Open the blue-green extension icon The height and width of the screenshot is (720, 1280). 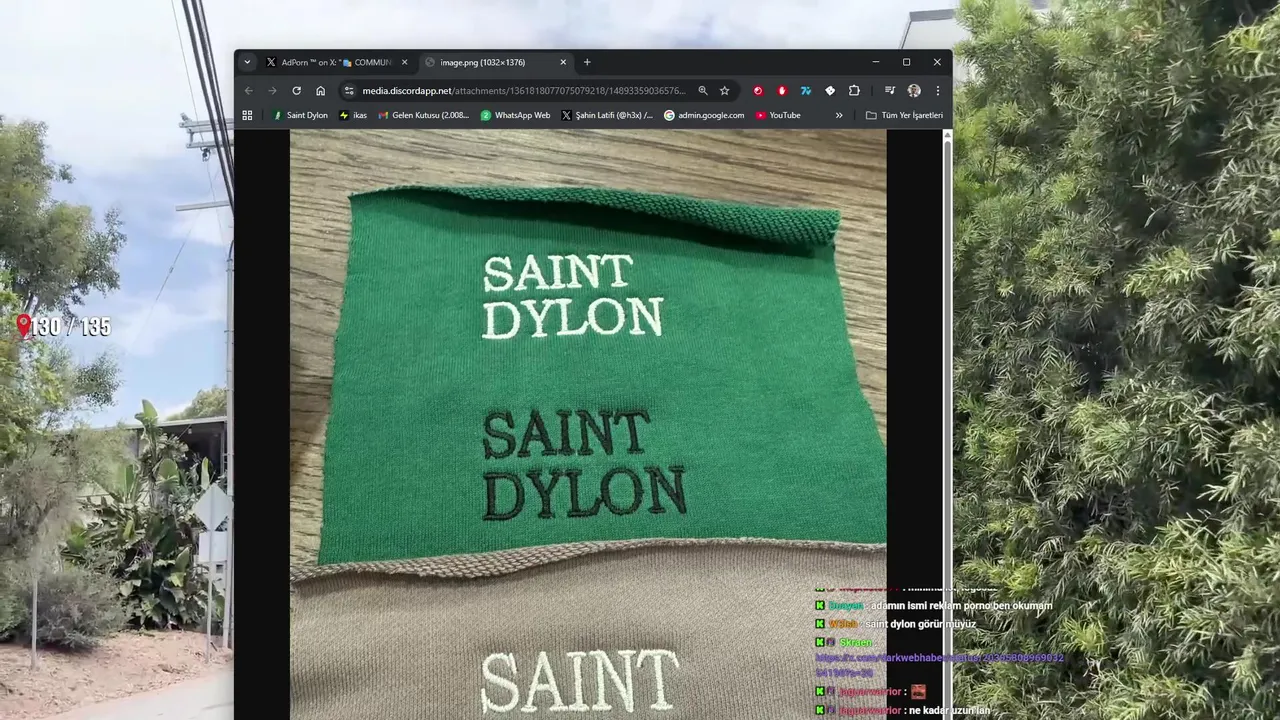pyautogui.click(x=806, y=90)
